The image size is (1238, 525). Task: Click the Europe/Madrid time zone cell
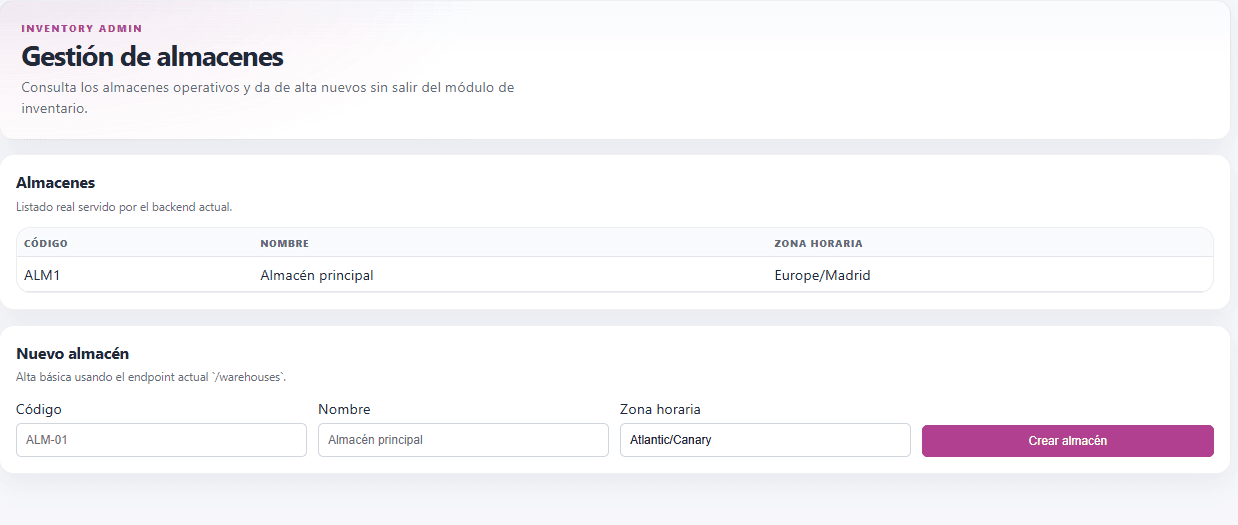822,275
